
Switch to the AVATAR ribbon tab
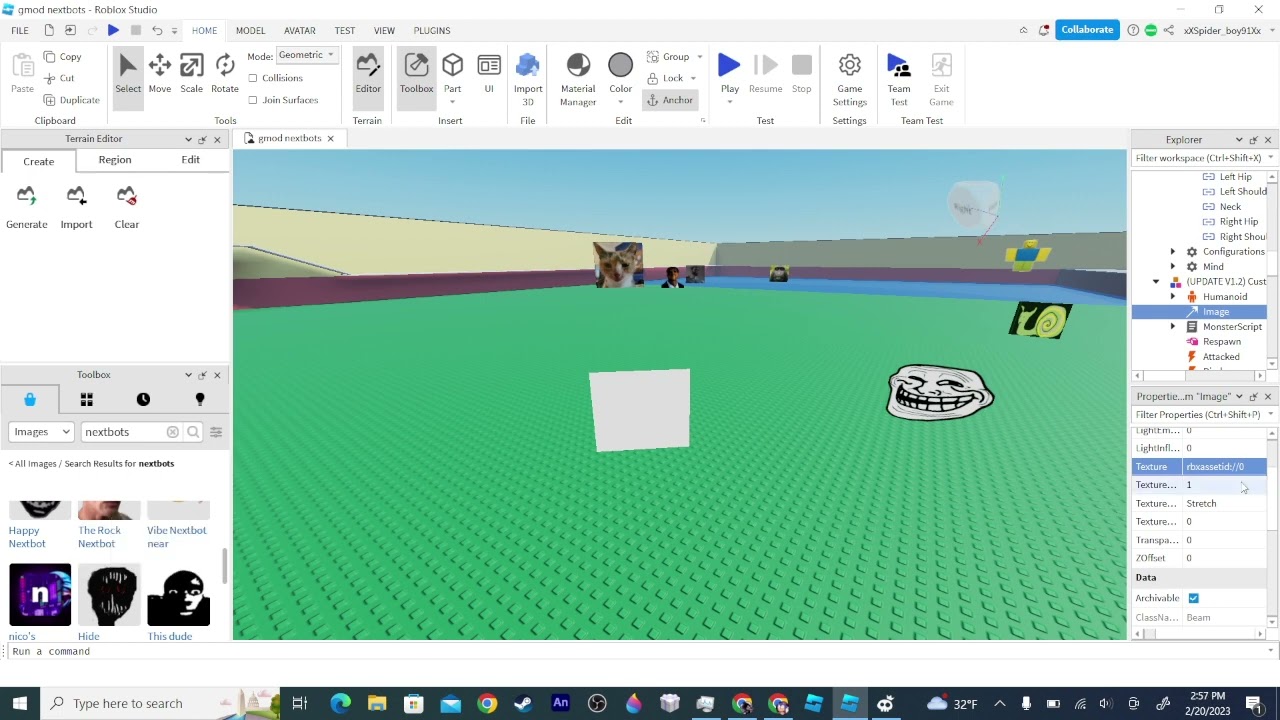point(299,30)
